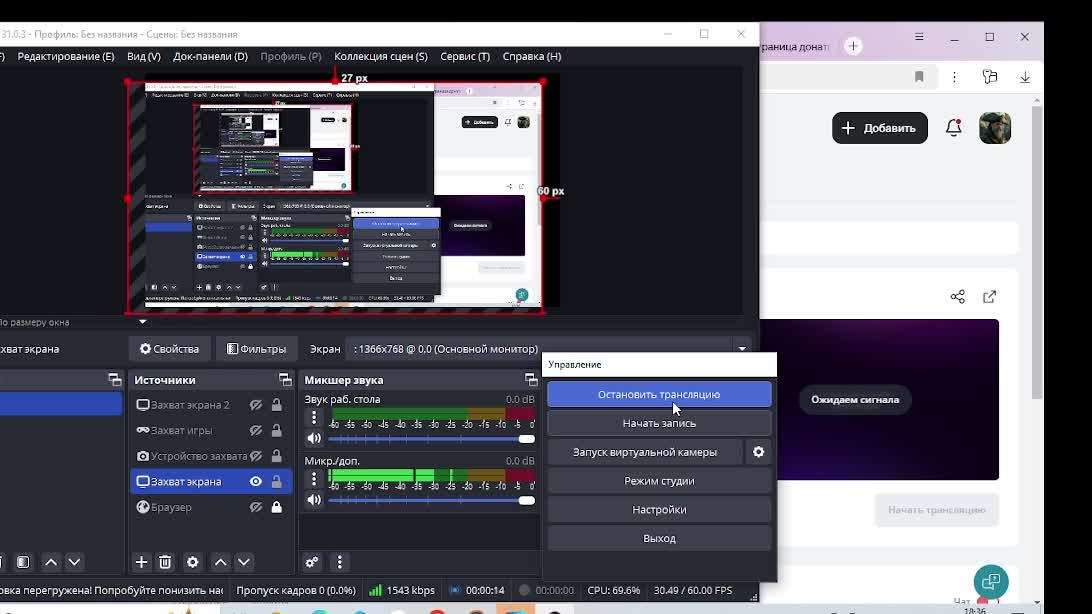Open source Фильтры button

pos(256,349)
